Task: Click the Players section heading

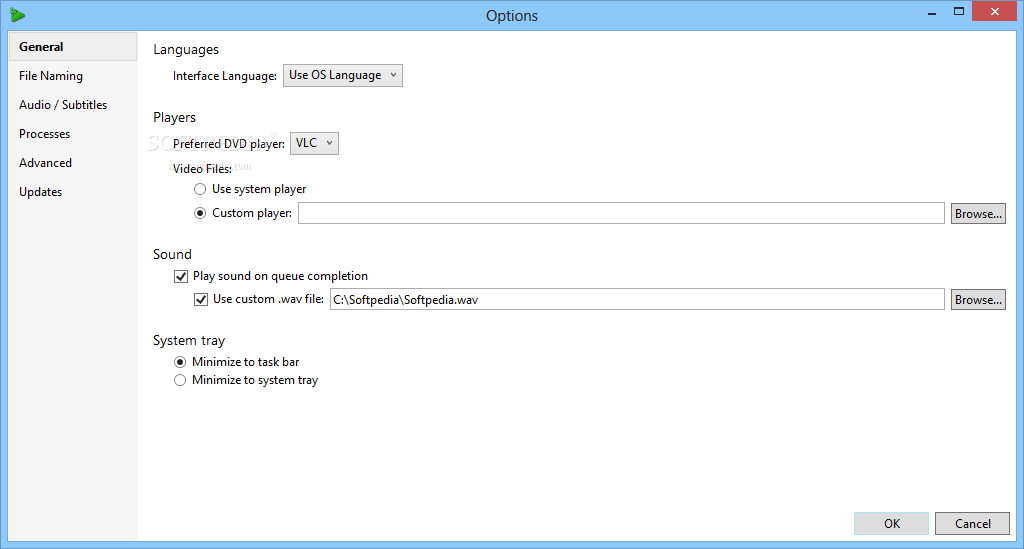Action: pyautogui.click(x=174, y=118)
